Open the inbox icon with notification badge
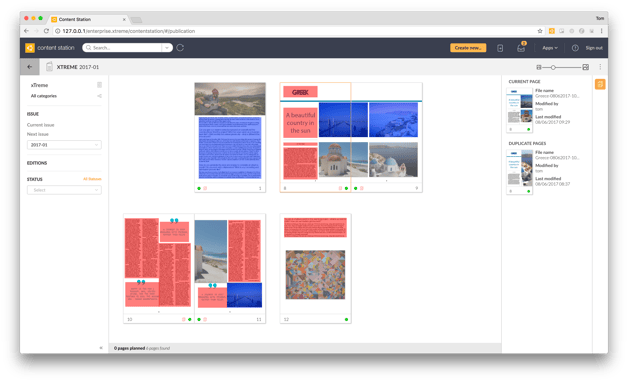 pos(521,48)
